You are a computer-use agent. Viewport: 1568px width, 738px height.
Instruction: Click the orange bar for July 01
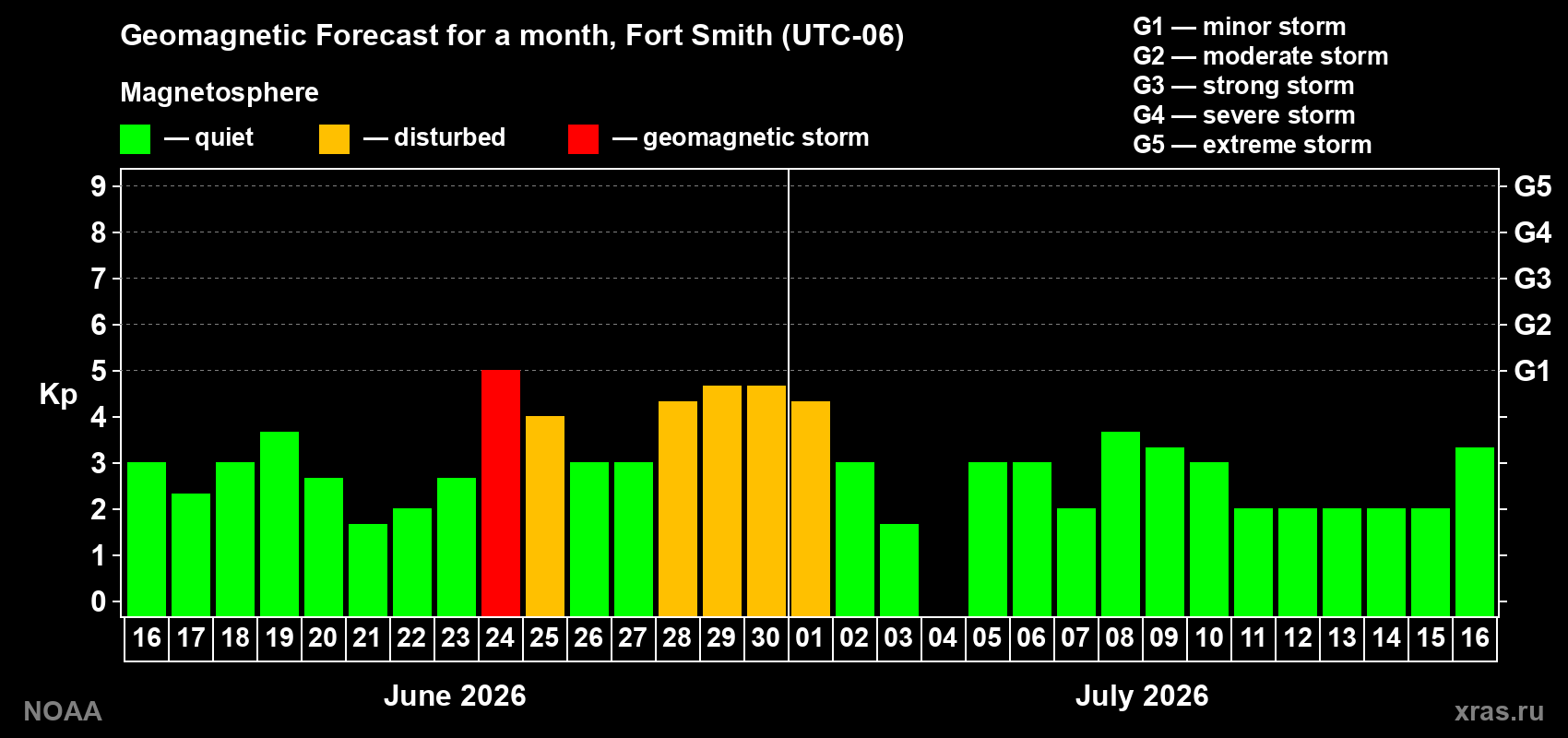click(x=811, y=508)
